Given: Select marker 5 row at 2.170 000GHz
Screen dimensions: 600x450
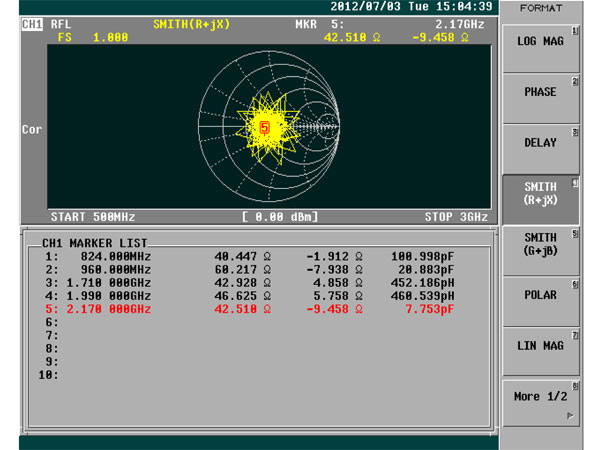Looking at the screenshot, I should [x=249, y=309].
